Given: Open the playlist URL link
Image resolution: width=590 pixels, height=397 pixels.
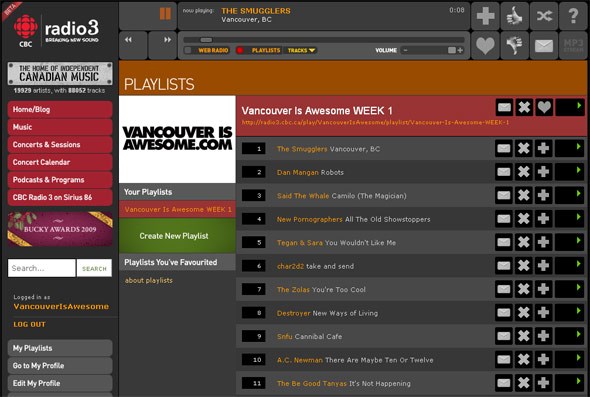Looking at the screenshot, I should click(x=375, y=122).
